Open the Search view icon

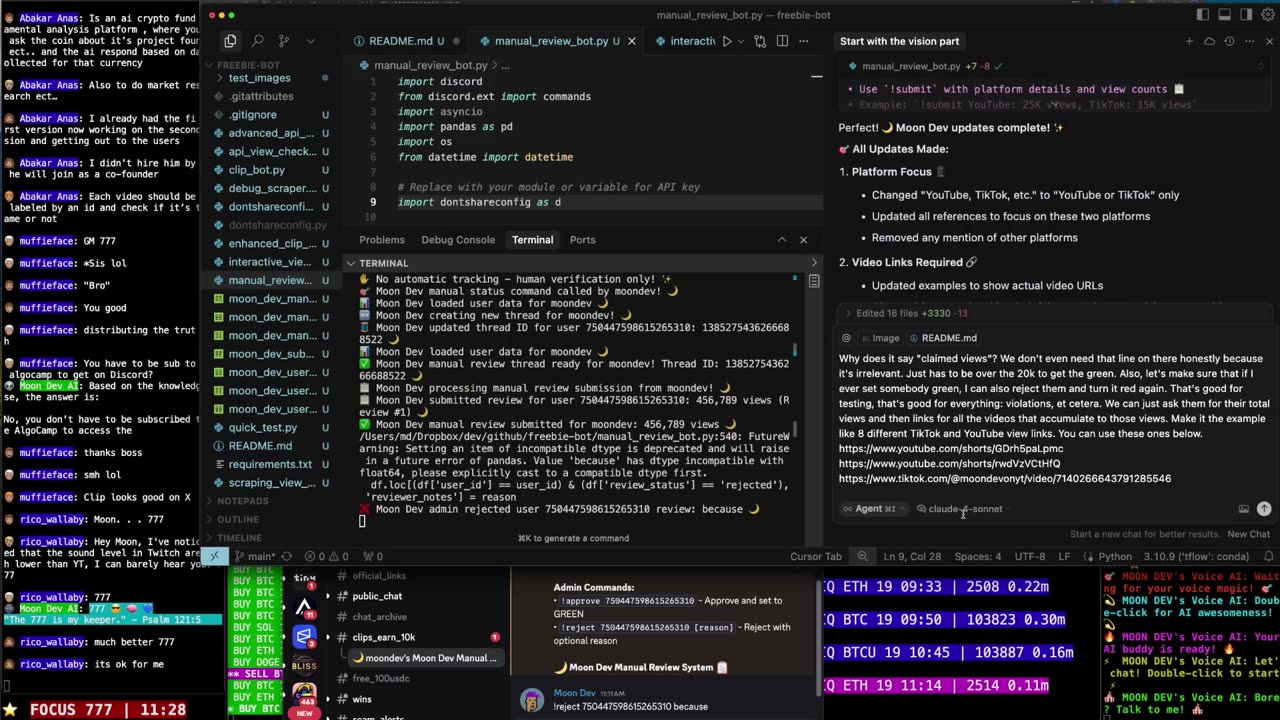click(x=257, y=41)
